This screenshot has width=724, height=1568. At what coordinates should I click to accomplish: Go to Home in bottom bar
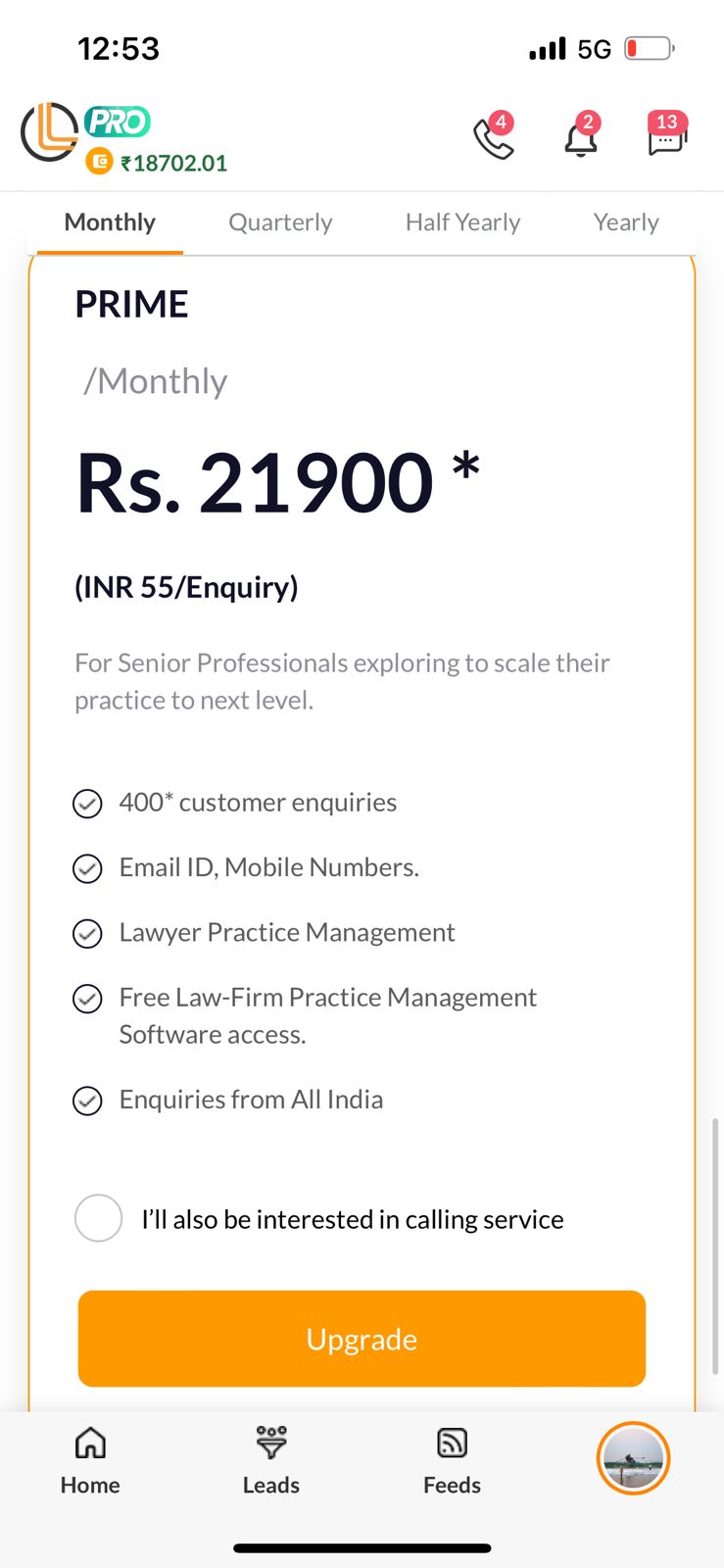(90, 1460)
